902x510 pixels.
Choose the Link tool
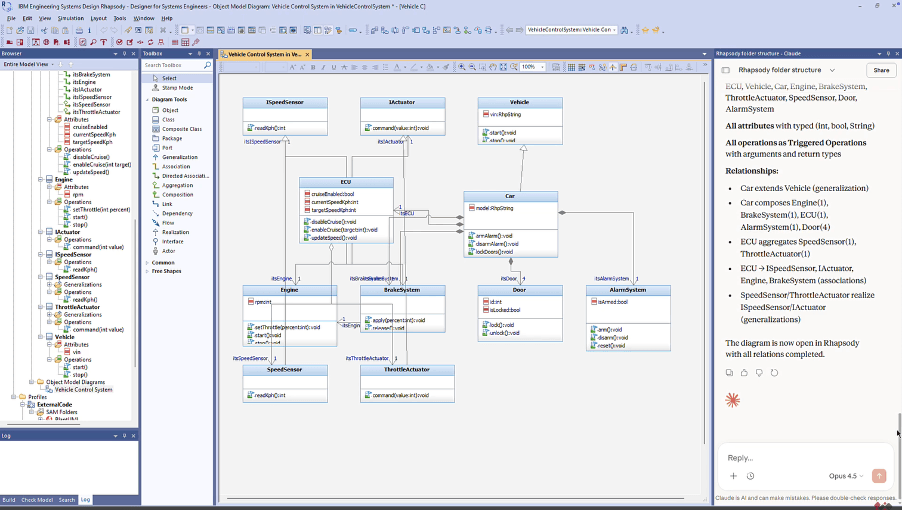[x=167, y=204]
